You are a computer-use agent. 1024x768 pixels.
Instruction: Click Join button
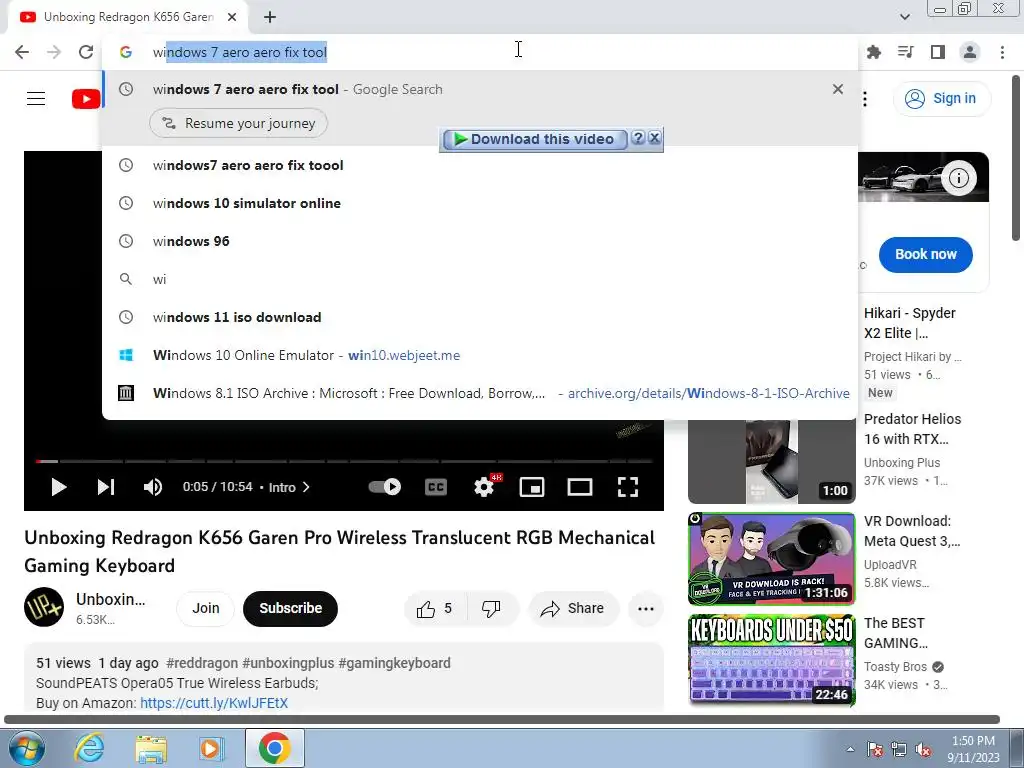coord(206,609)
